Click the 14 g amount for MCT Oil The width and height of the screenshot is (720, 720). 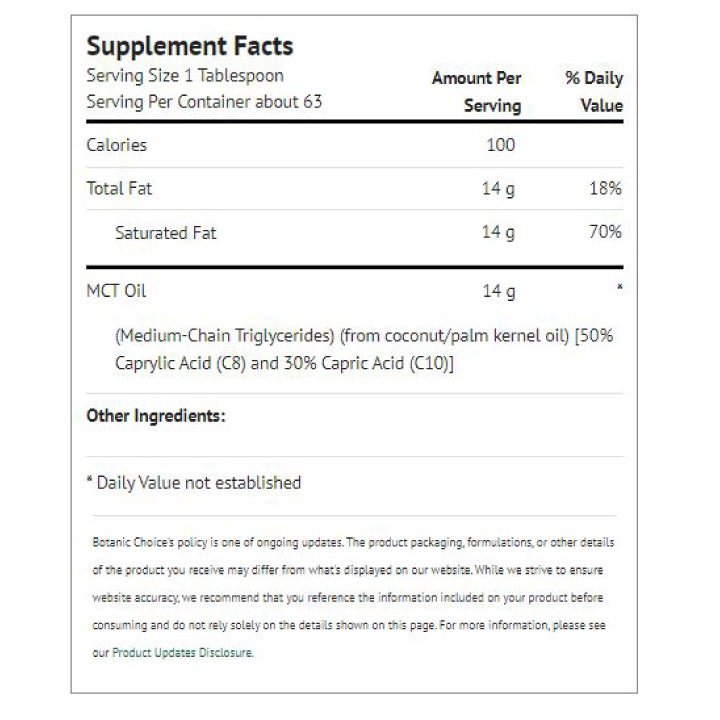coord(498,291)
